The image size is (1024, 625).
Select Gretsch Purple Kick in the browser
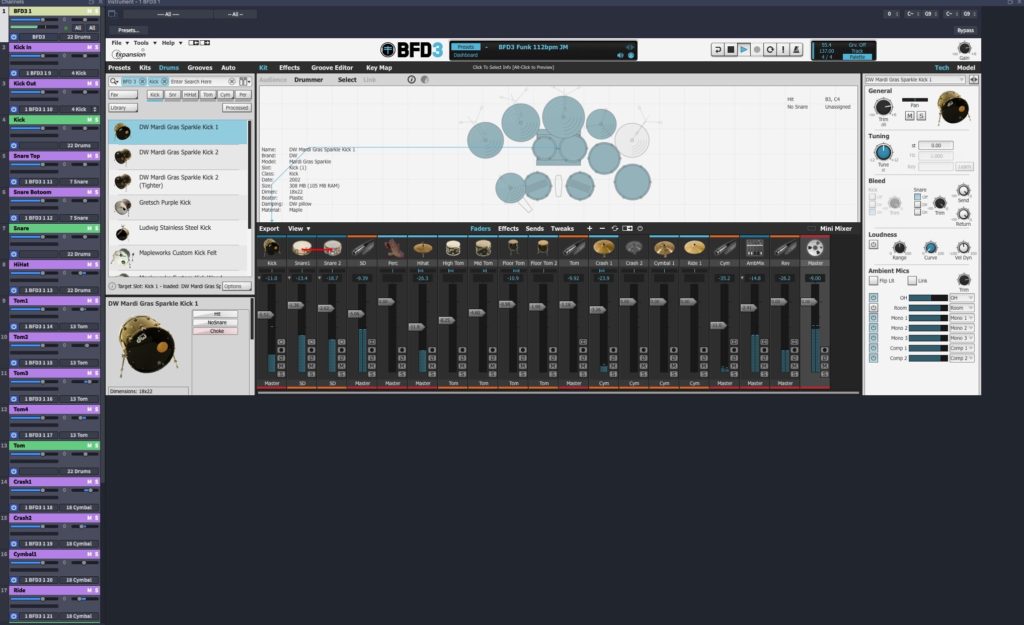point(178,207)
